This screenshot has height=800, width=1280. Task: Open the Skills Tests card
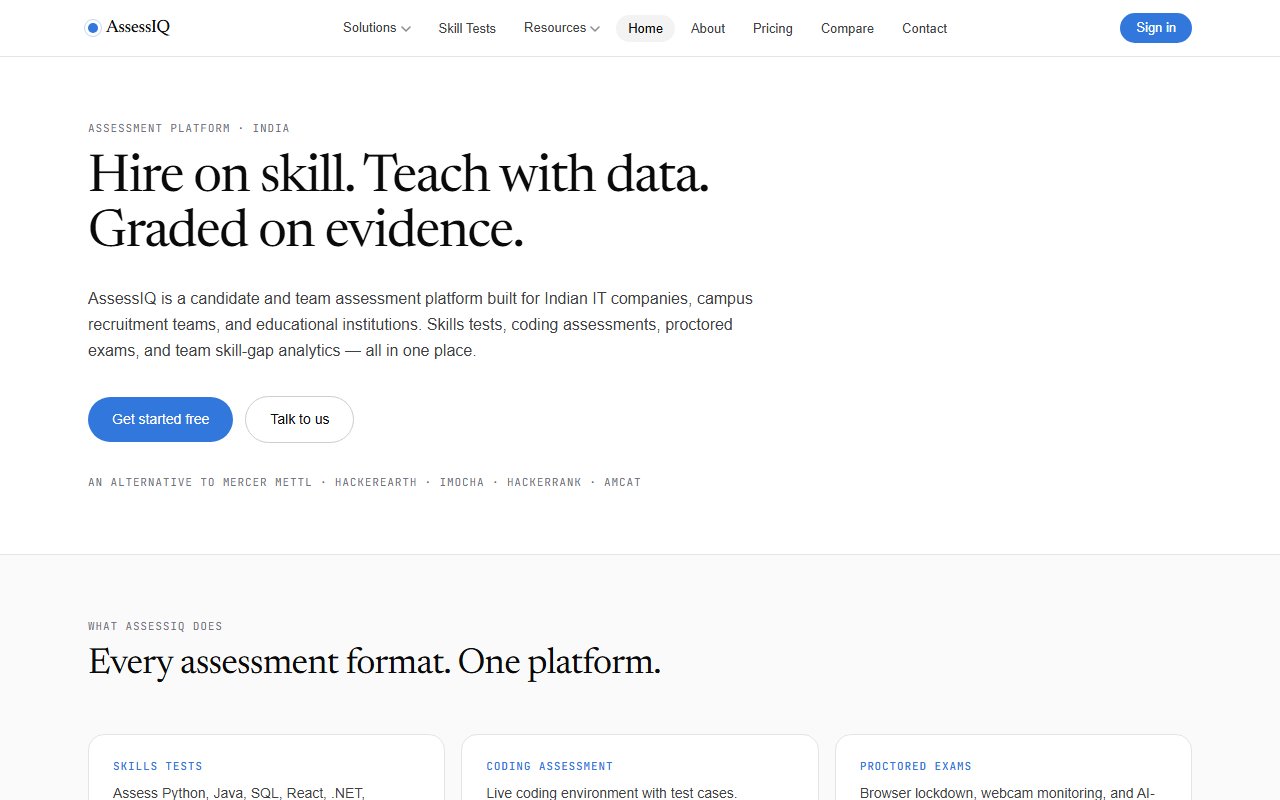(x=266, y=768)
